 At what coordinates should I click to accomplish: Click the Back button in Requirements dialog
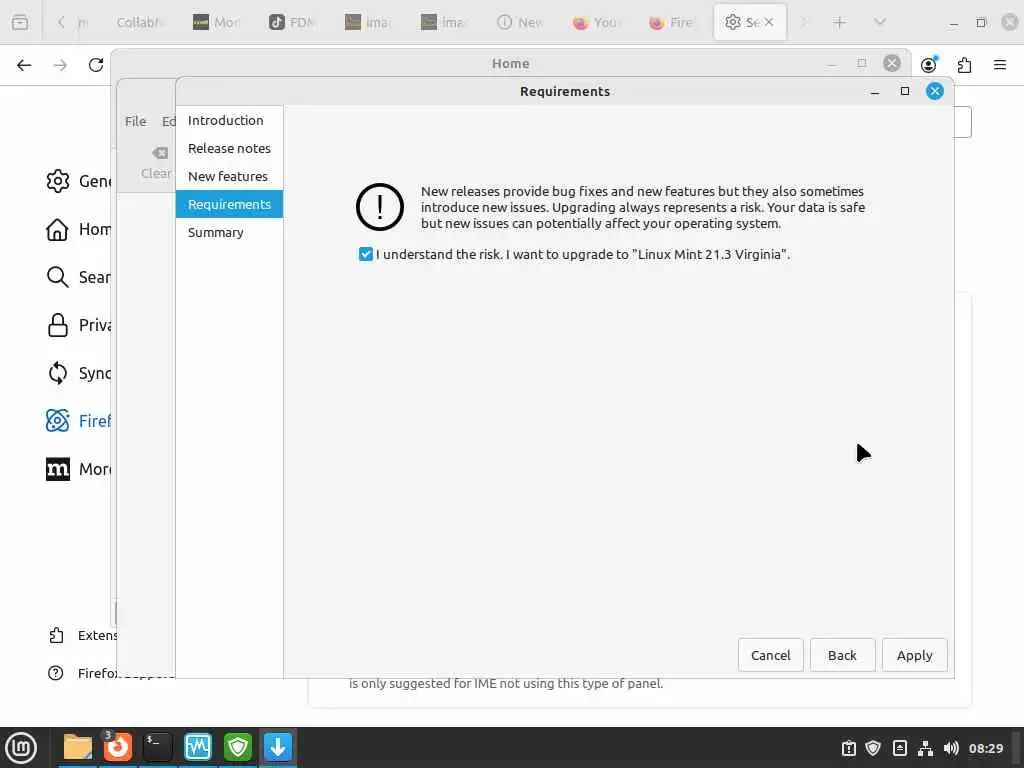pyautogui.click(x=842, y=655)
